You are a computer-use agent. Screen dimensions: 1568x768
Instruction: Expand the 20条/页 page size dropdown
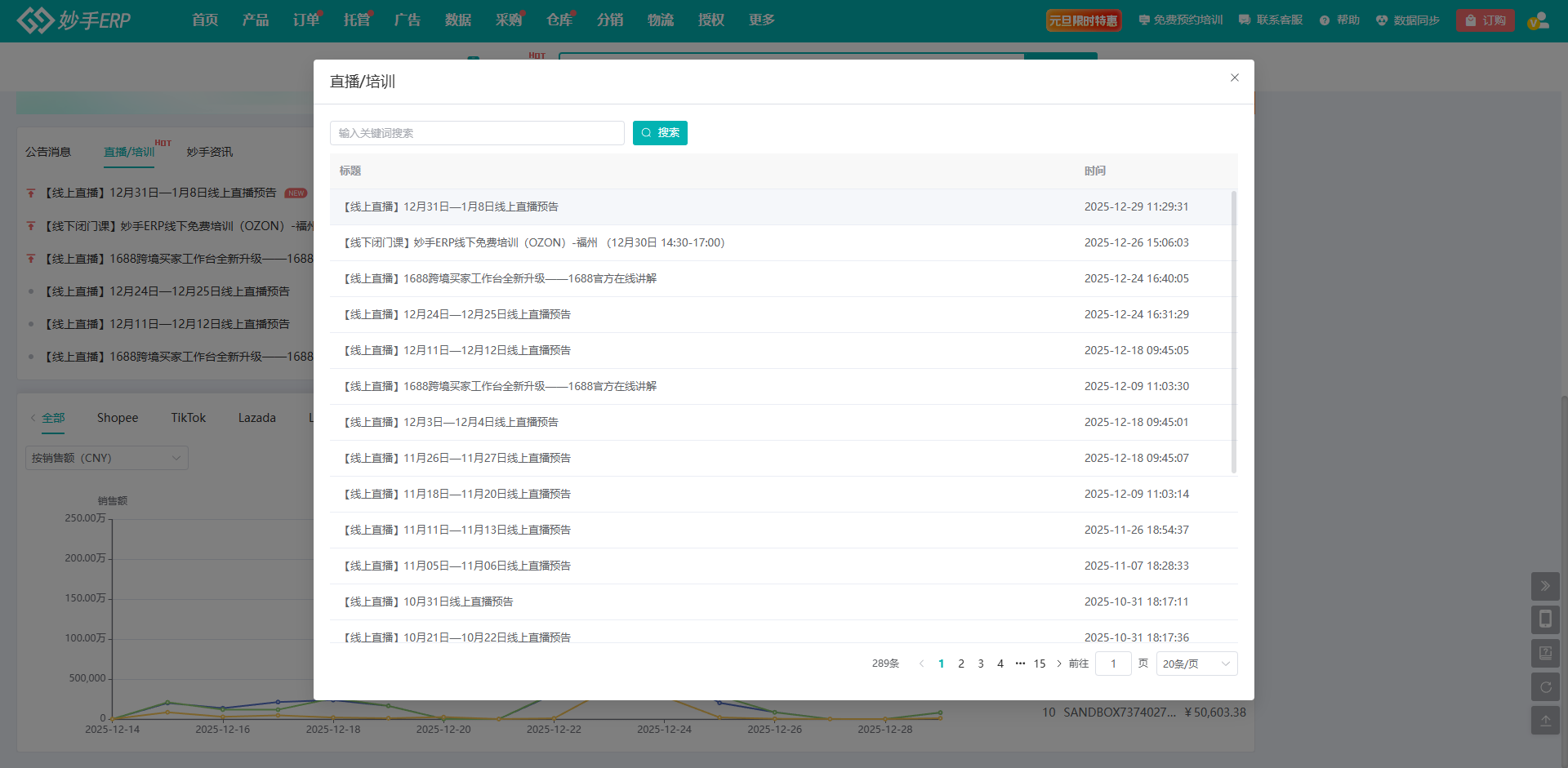tap(1196, 664)
